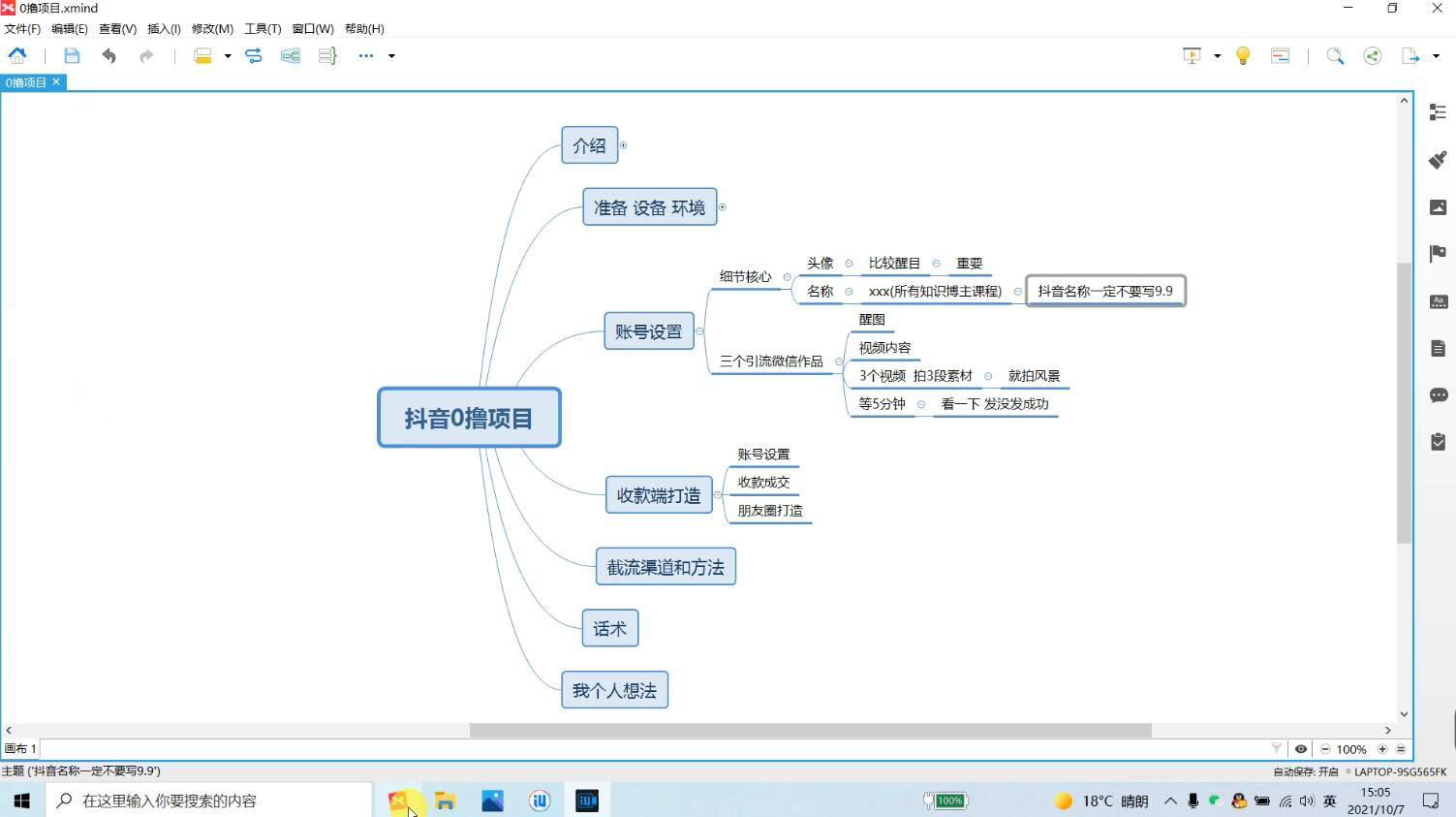
Task: Expand the presentation mode dropdown arrow
Action: [x=1215, y=55]
